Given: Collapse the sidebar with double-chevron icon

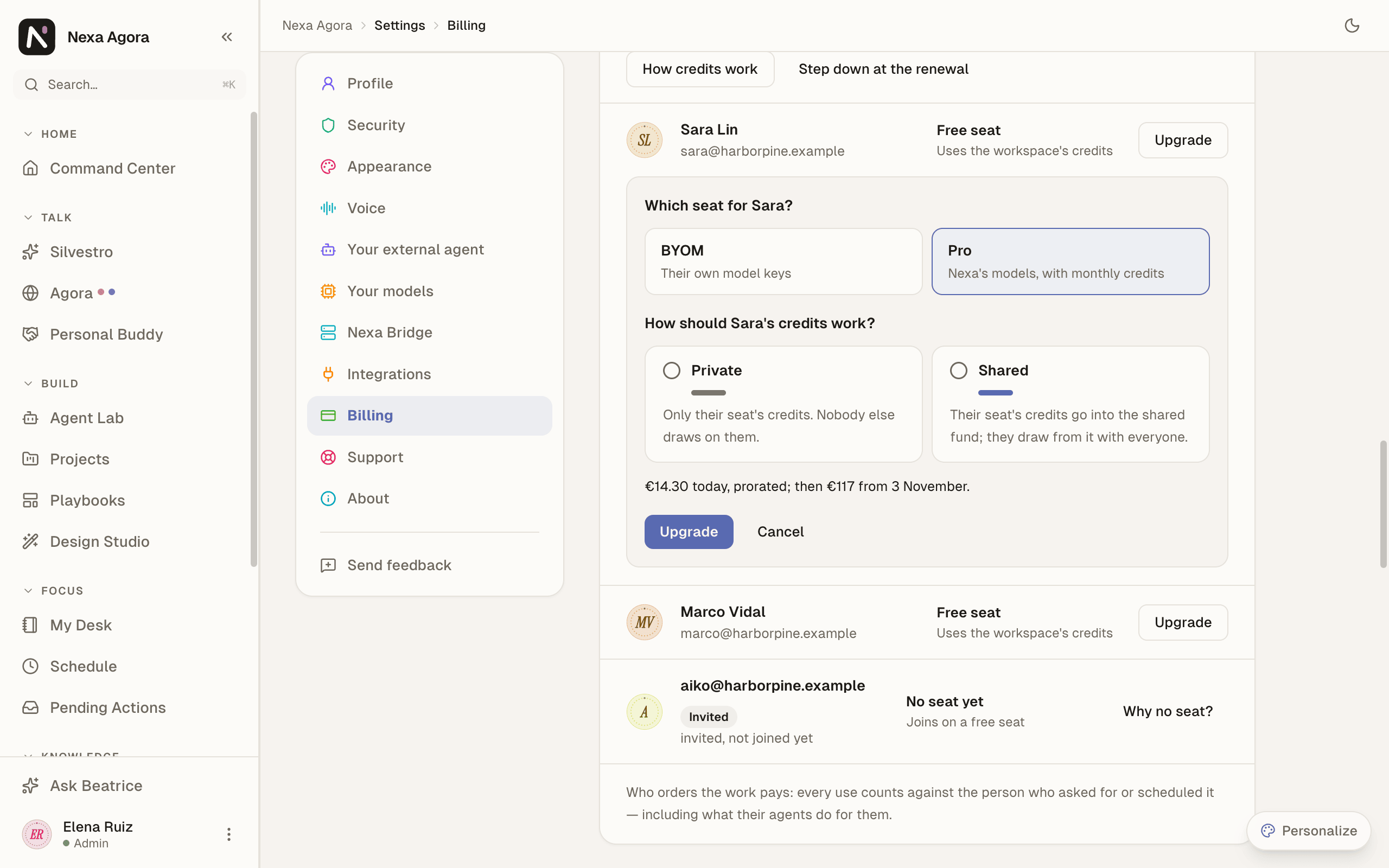Looking at the screenshot, I should tap(227, 37).
